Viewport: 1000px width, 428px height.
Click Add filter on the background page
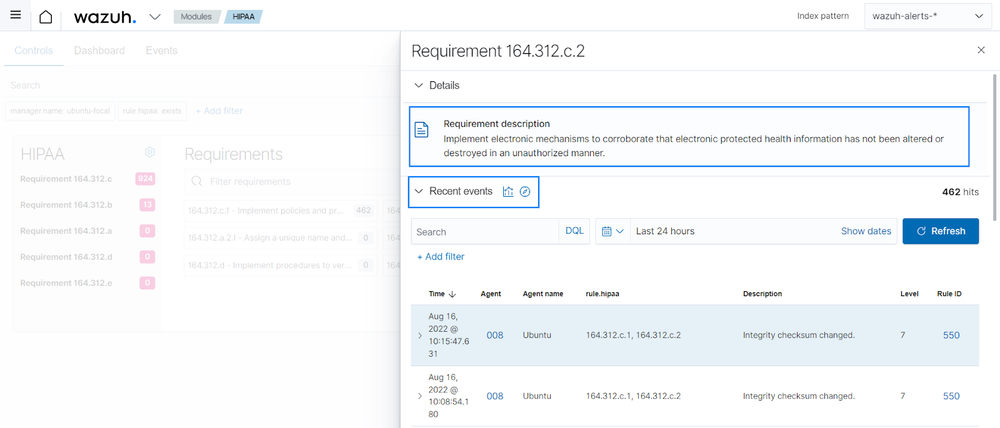click(219, 111)
